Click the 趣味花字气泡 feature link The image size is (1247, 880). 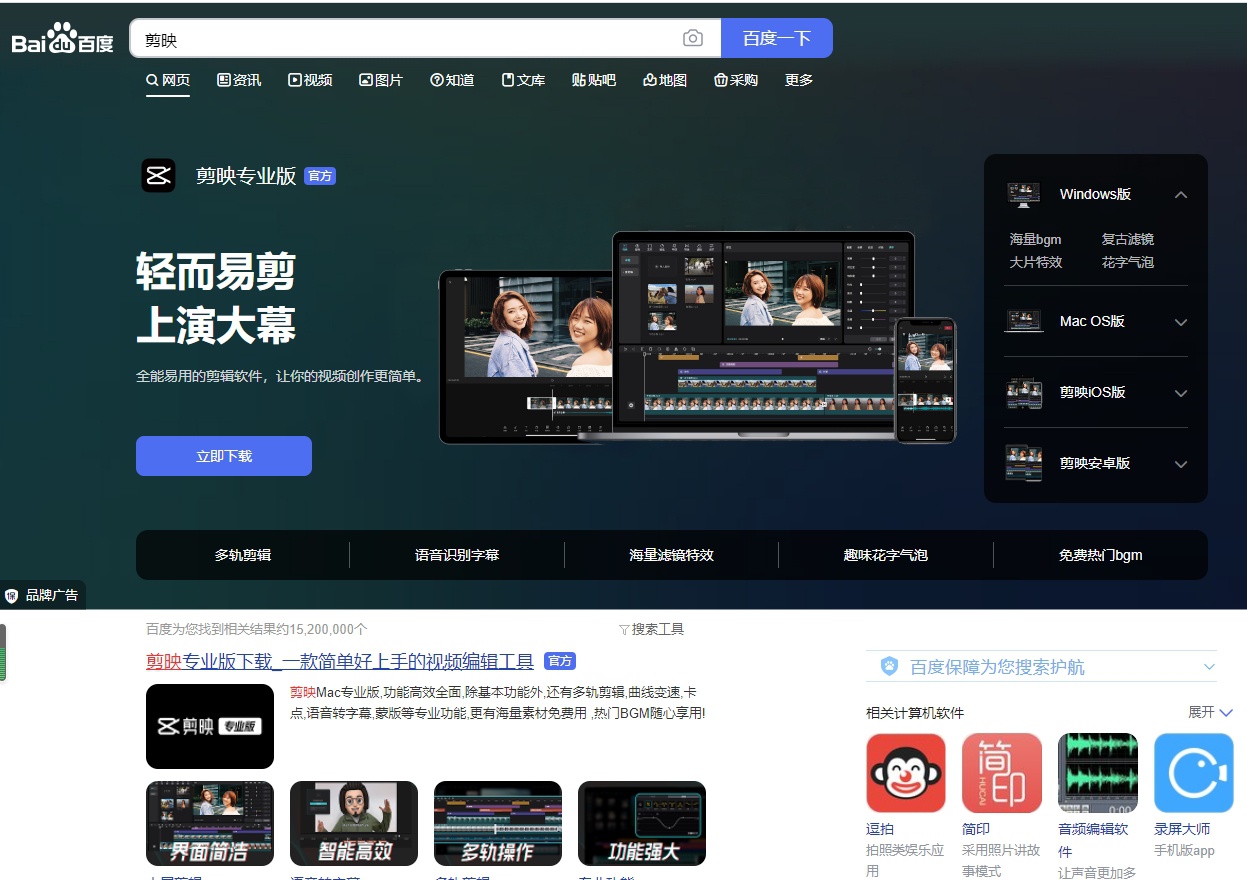886,555
